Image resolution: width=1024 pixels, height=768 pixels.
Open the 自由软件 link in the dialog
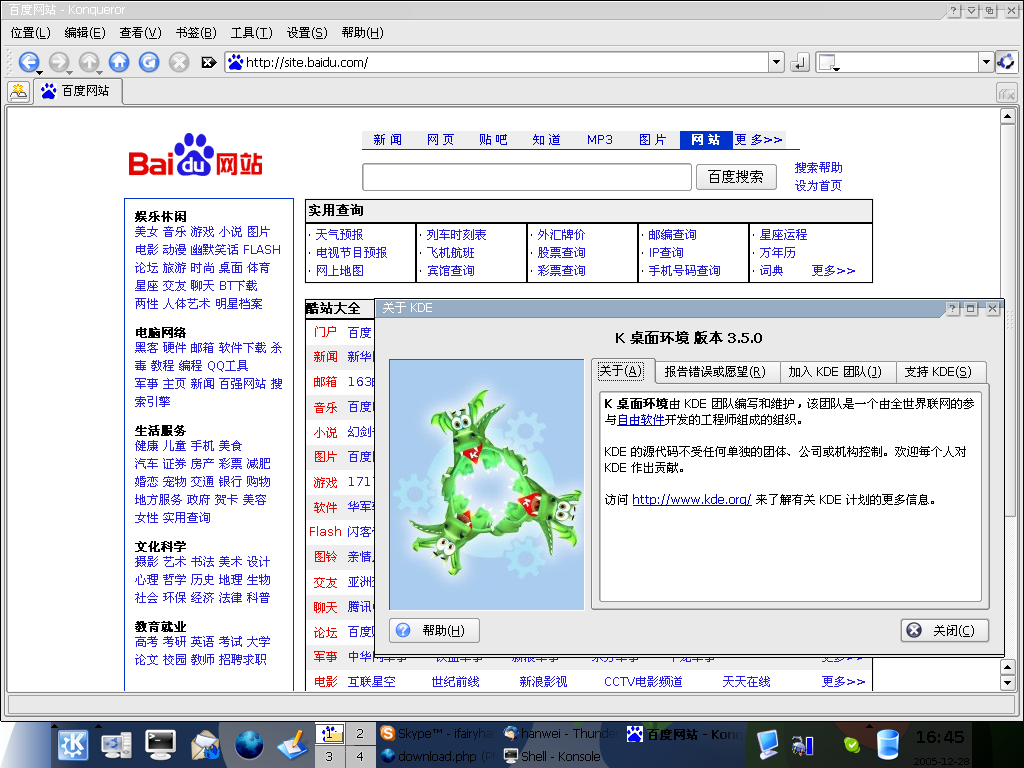(x=641, y=420)
